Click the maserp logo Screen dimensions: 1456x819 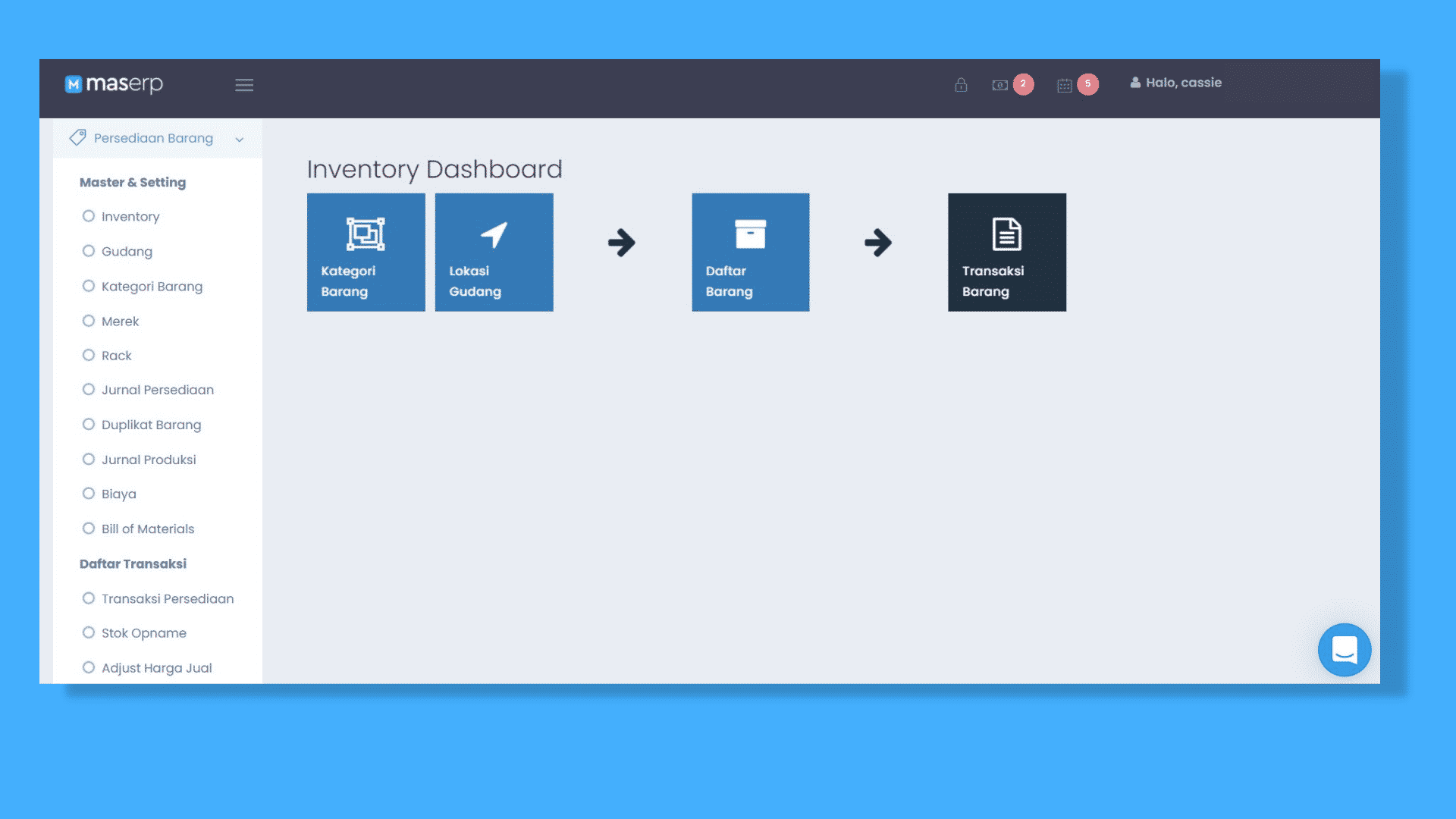click(x=115, y=84)
